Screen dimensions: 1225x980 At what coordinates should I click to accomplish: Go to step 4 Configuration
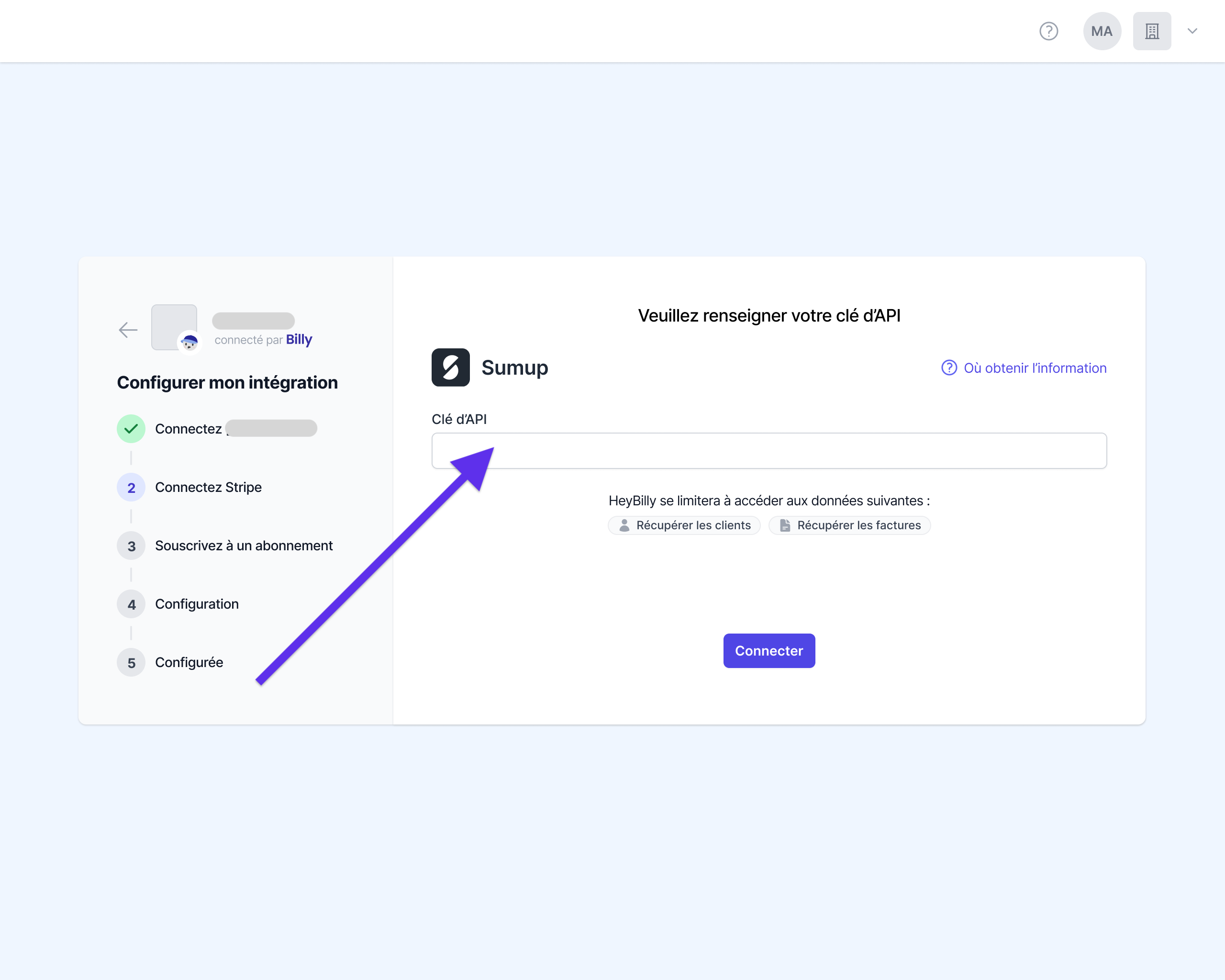pos(178,604)
